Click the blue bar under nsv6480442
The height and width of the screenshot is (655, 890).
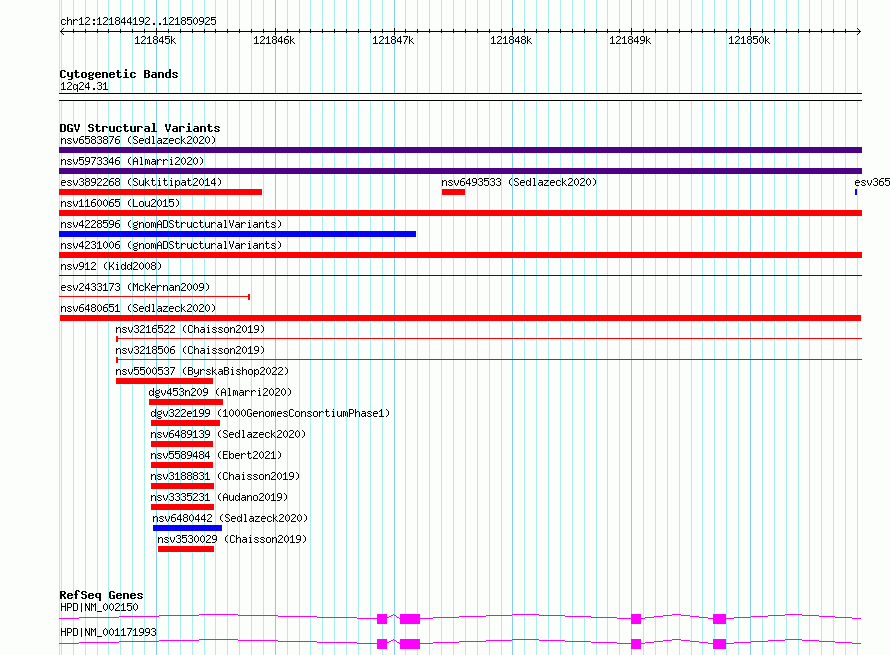click(x=188, y=528)
